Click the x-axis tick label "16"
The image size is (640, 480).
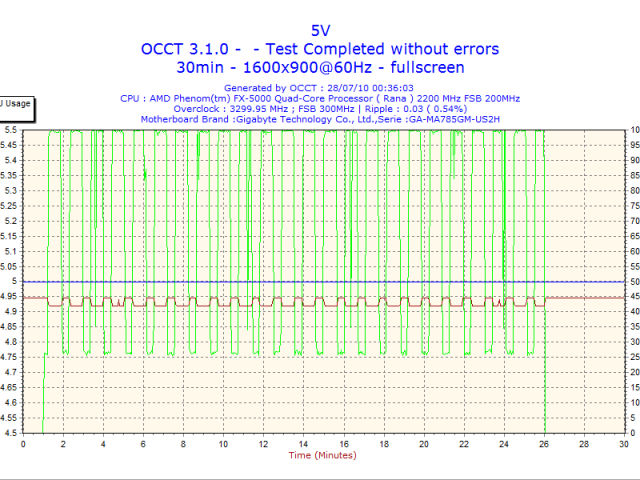click(x=344, y=444)
